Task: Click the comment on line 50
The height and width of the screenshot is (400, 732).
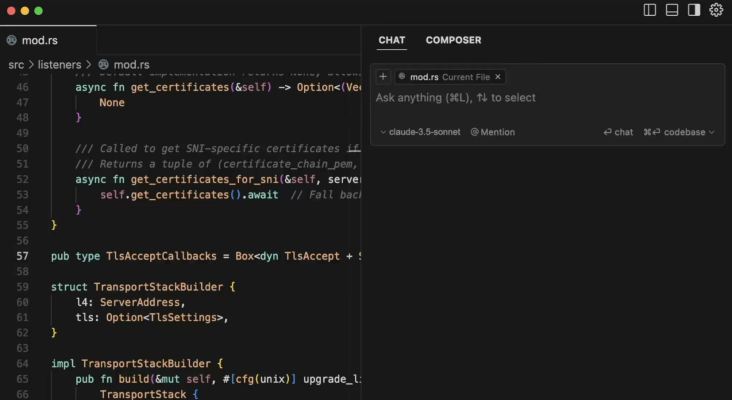Action: (x=218, y=148)
